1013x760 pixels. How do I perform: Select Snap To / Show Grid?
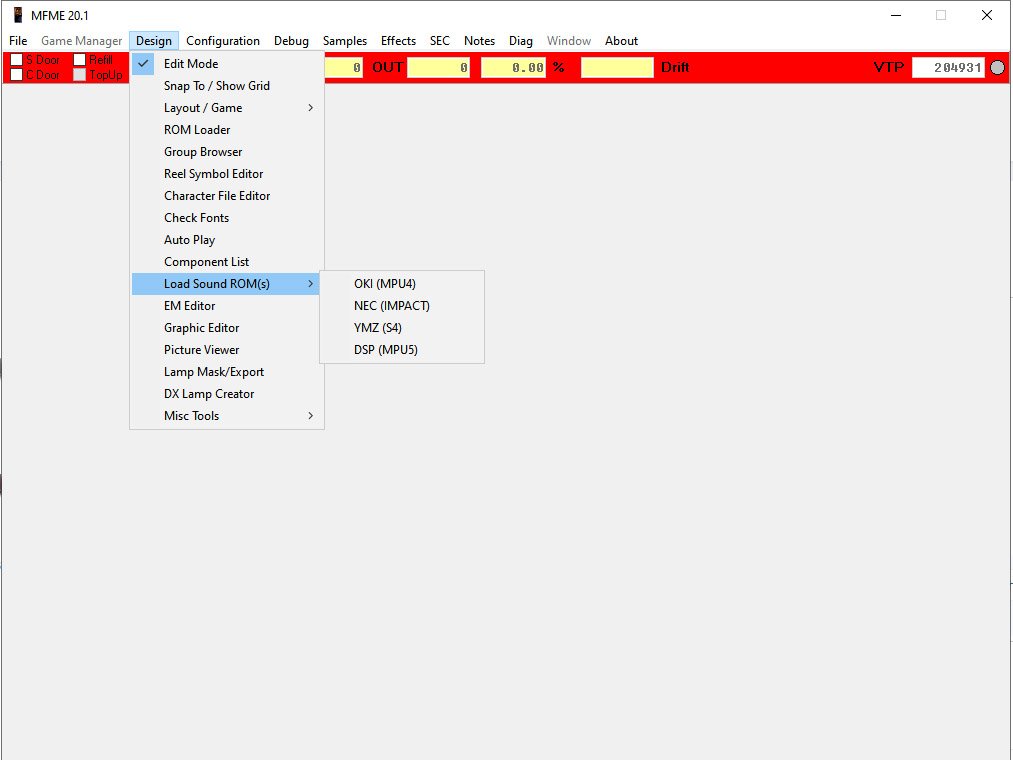pyautogui.click(x=227, y=85)
